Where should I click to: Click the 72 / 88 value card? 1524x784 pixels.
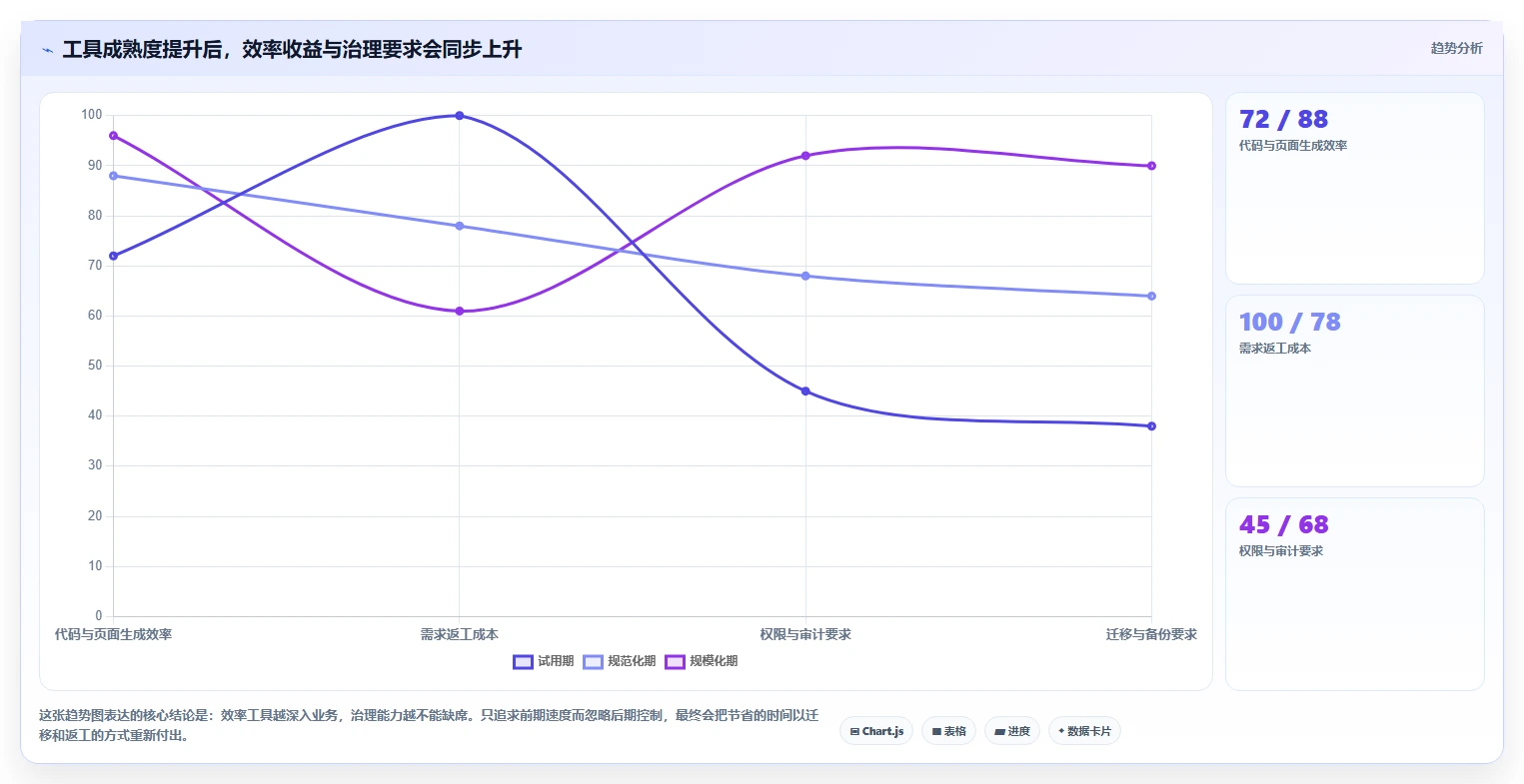click(1354, 189)
